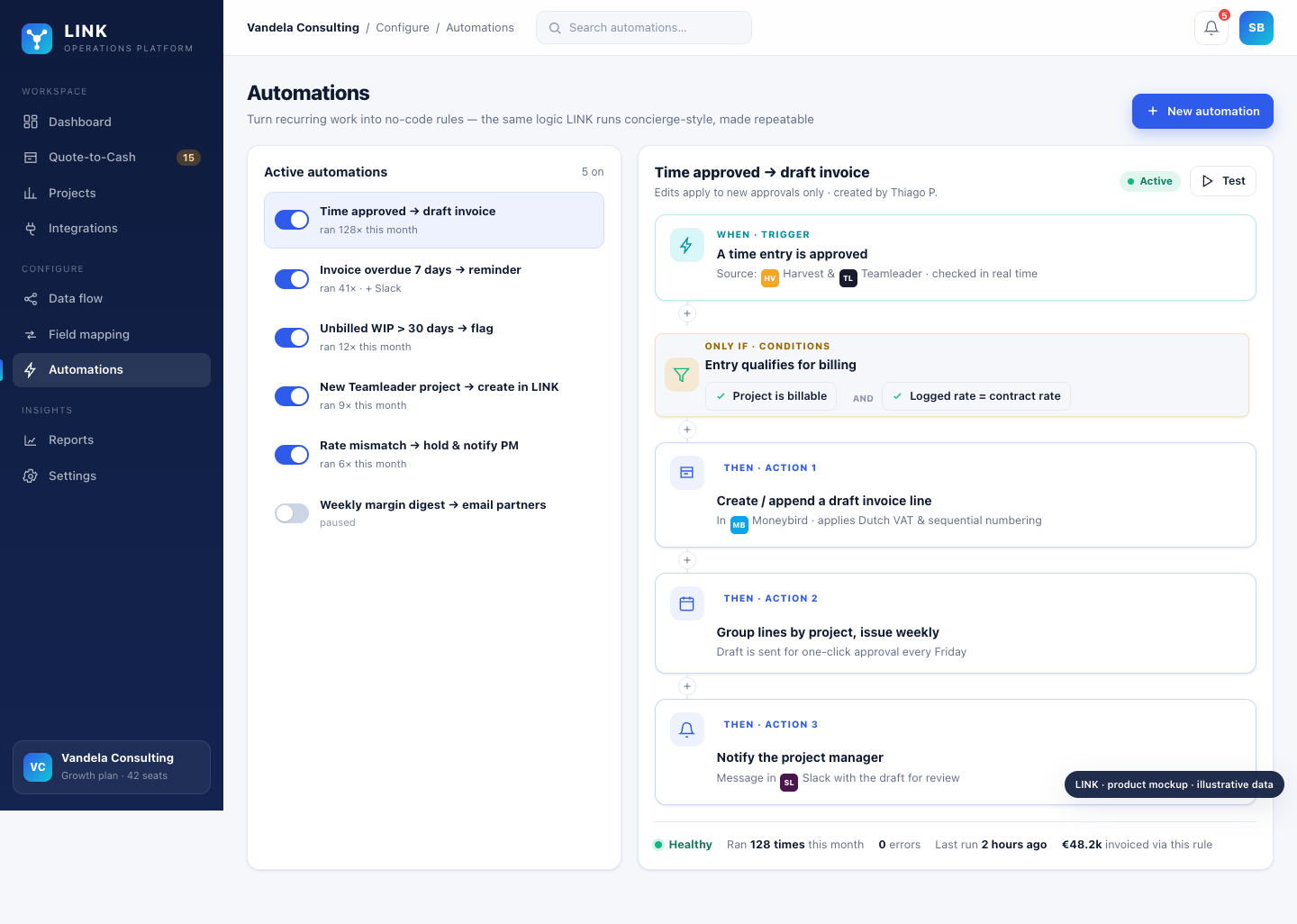The height and width of the screenshot is (924, 1297).
Task: Click Action 3 bell icon
Action: (x=686, y=729)
